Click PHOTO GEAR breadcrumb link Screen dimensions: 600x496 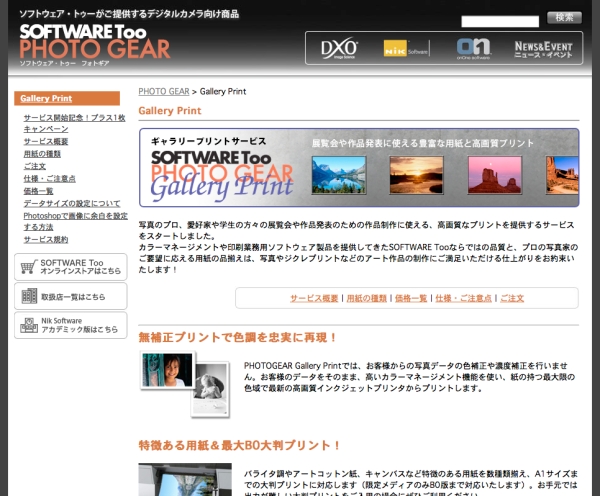[x=163, y=91]
